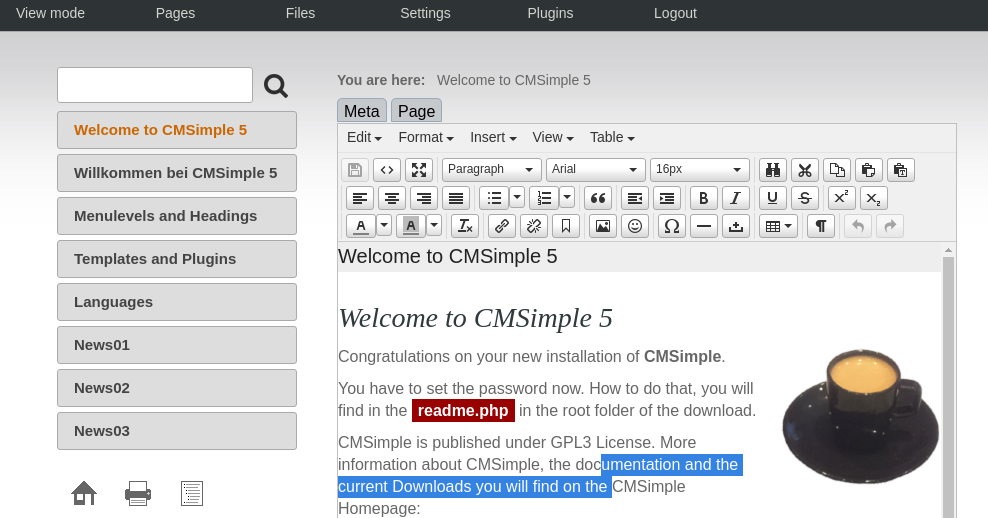Open the Templates and Plugins page
Screen dimensions: 988x518
click(177, 259)
